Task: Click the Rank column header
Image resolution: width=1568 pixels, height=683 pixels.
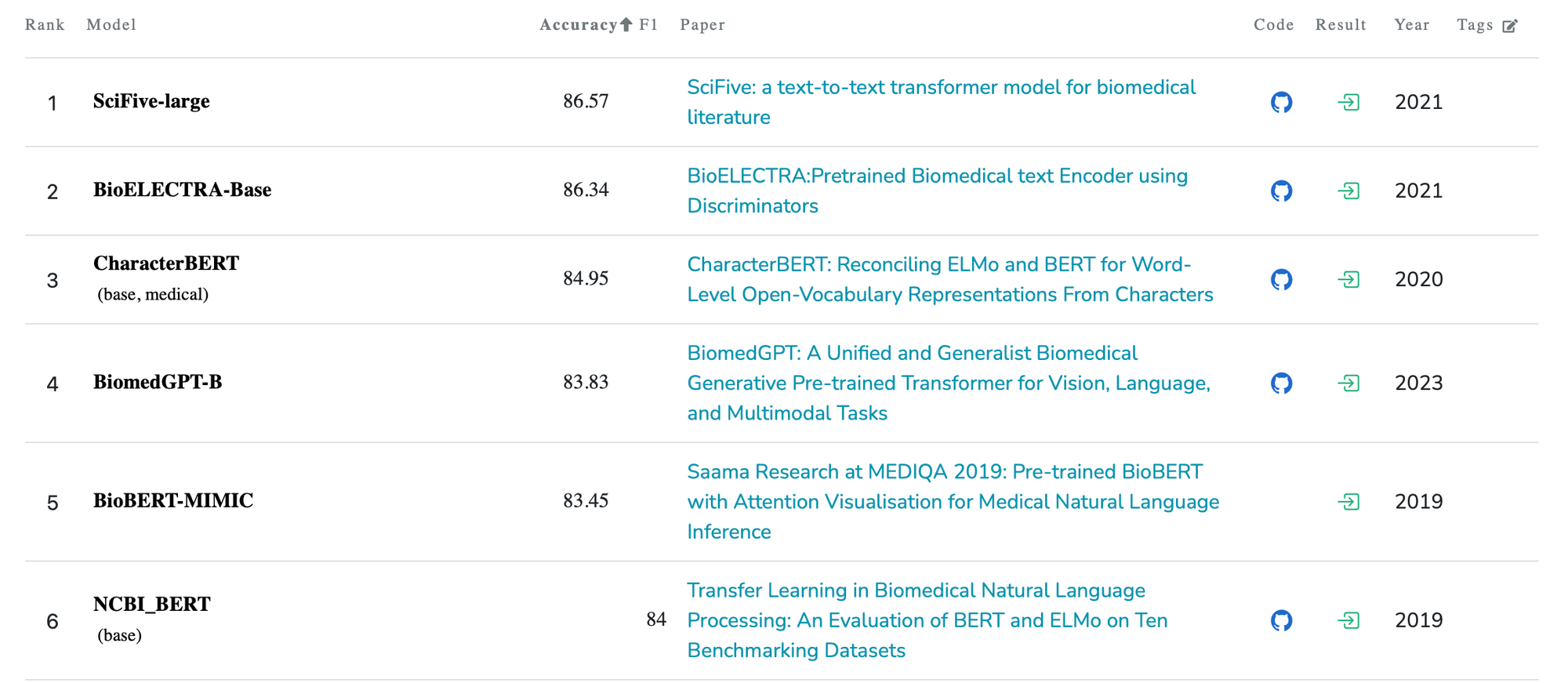Action: pos(45,25)
